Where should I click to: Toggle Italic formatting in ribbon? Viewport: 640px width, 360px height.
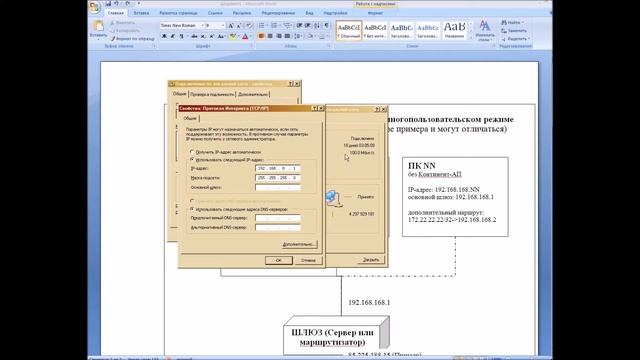(x=172, y=36)
